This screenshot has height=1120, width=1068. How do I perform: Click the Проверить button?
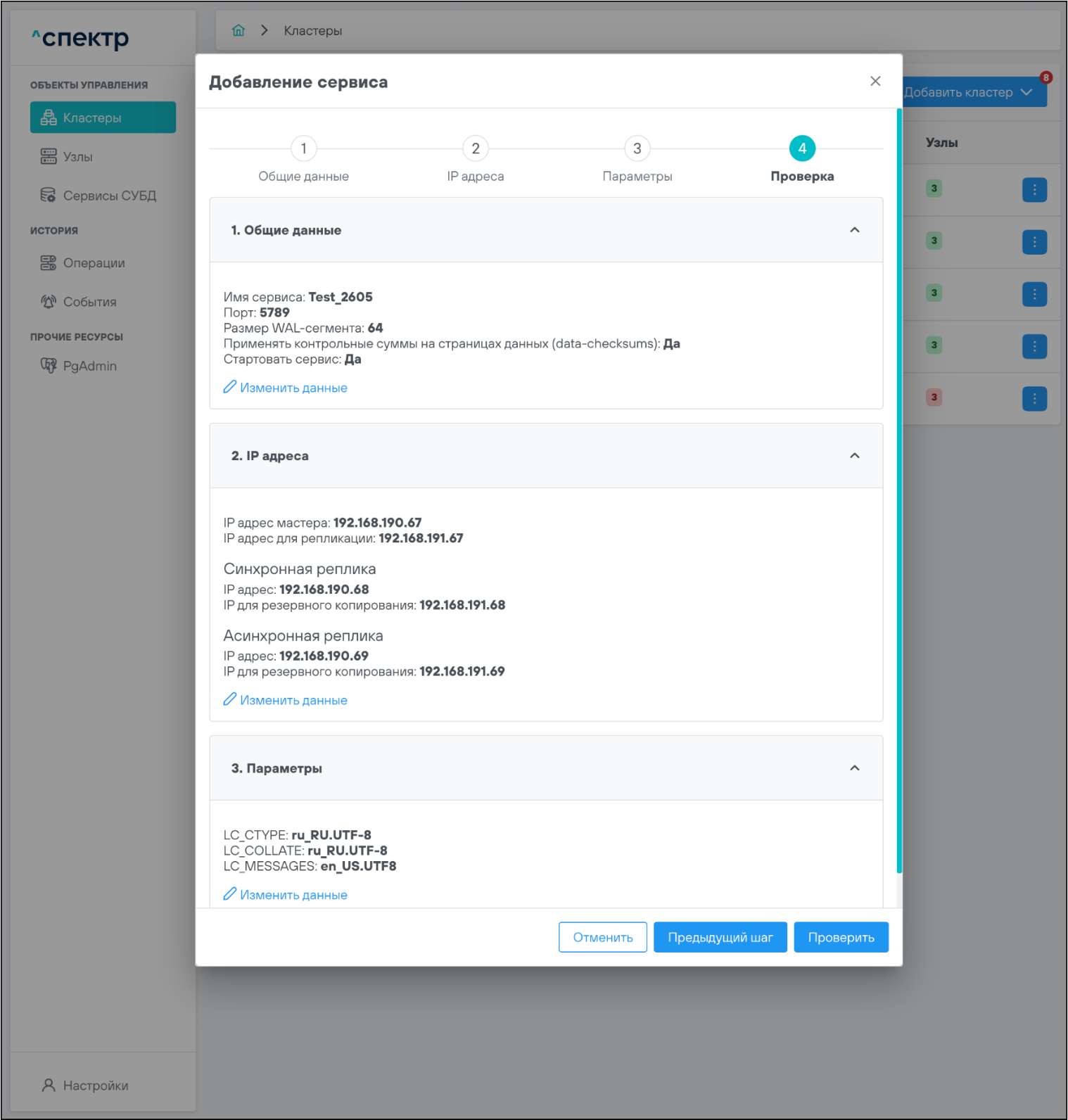coord(841,937)
